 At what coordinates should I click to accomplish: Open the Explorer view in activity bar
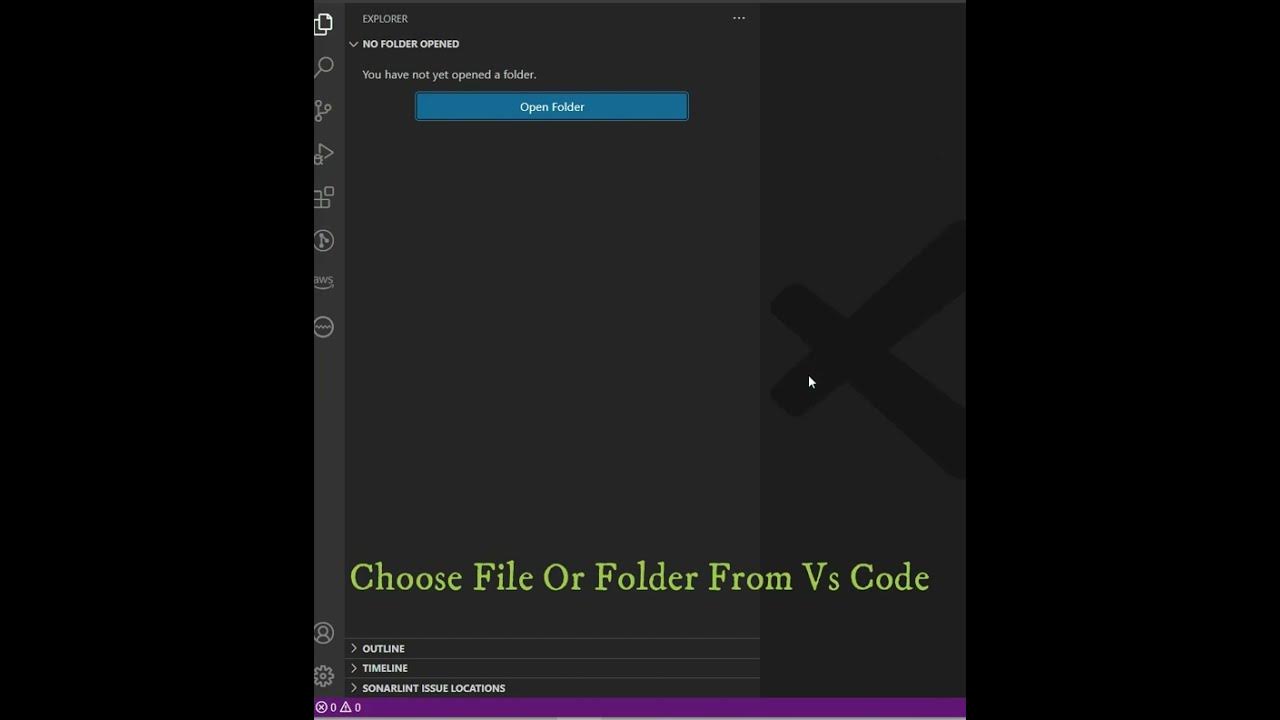click(x=323, y=24)
